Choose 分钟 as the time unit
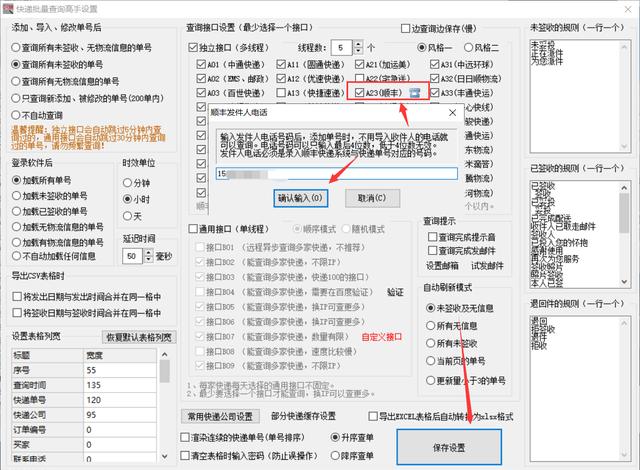Image resolution: width=640 pixels, height=470 pixels. [x=127, y=183]
